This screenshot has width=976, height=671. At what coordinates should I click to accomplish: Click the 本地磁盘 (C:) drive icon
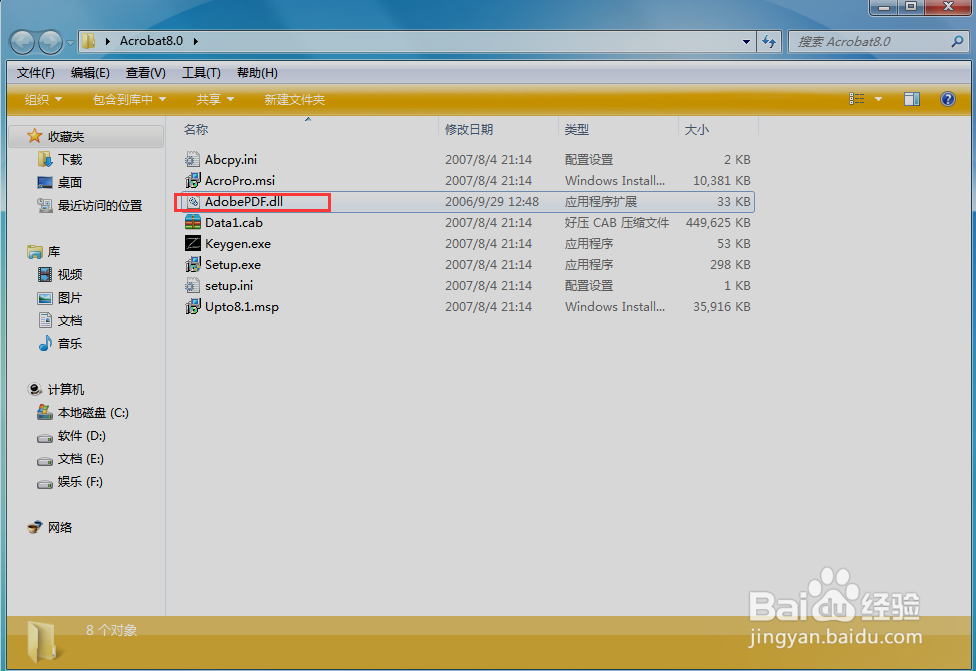click(44, 412)
